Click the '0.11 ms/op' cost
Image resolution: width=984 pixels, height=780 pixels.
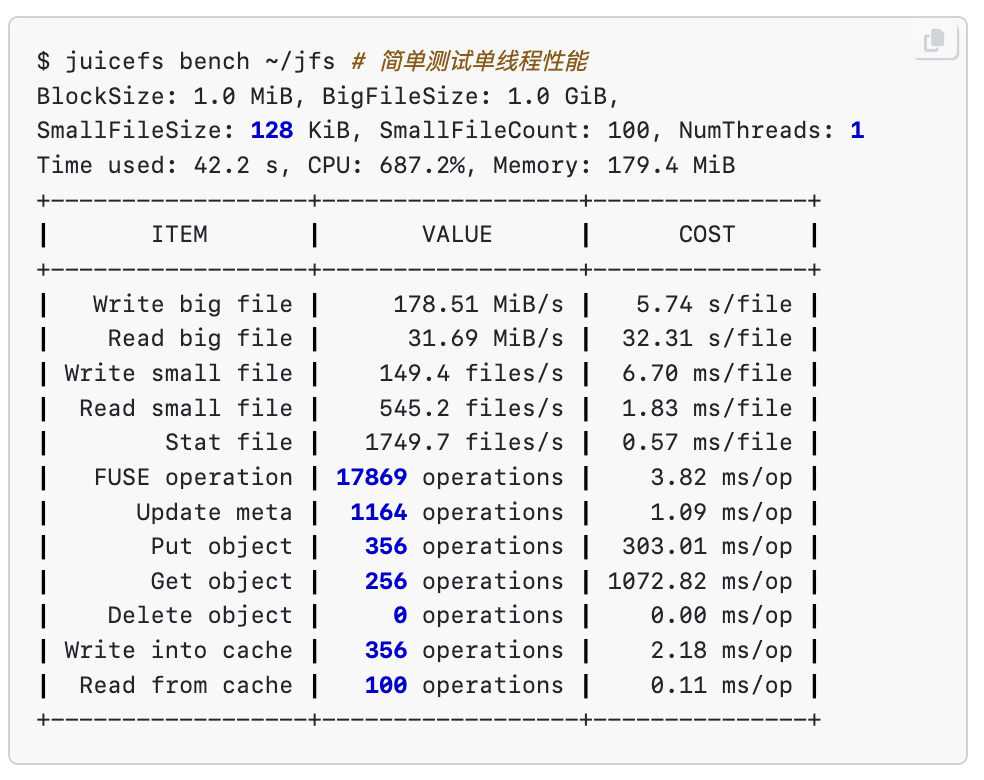tap(721, 685)
